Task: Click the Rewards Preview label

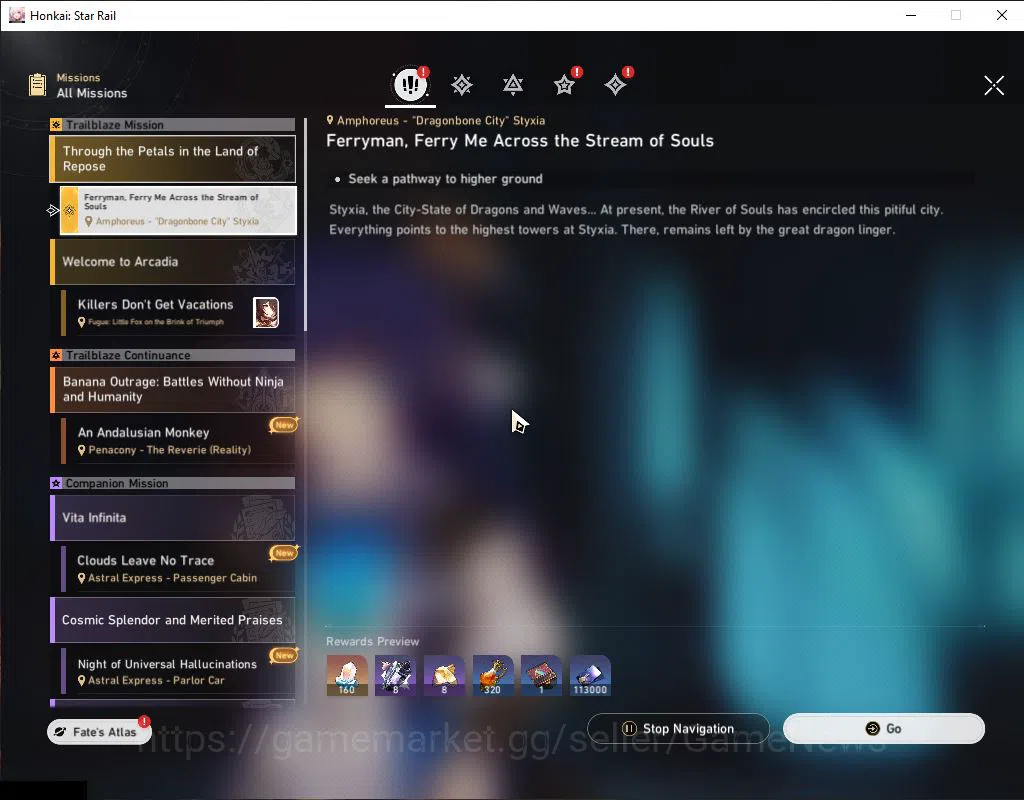Action: [372, 641]
